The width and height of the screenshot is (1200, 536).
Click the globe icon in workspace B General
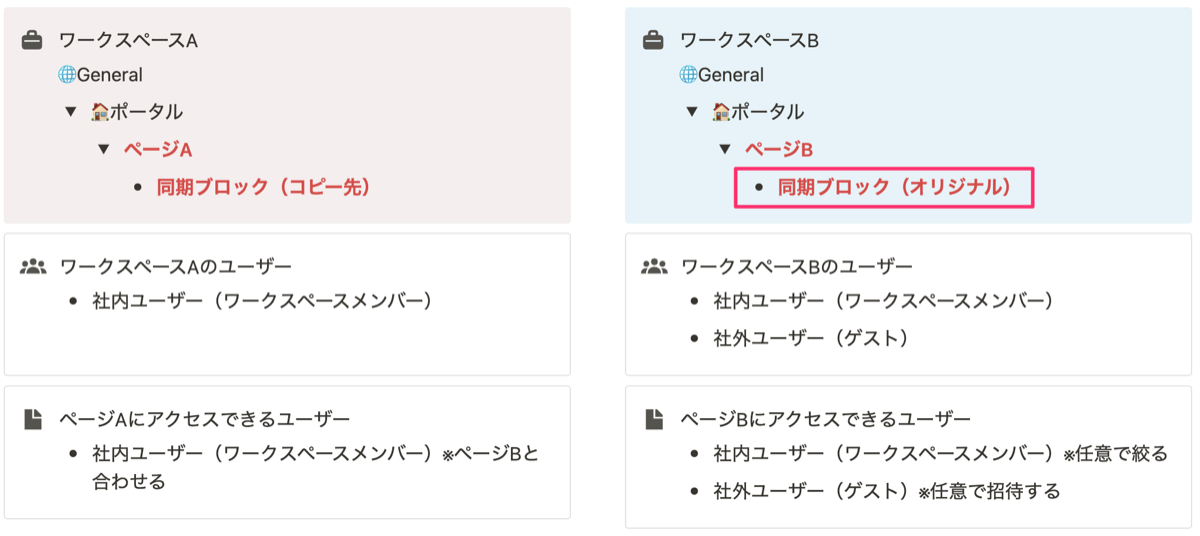click(688, 75)
